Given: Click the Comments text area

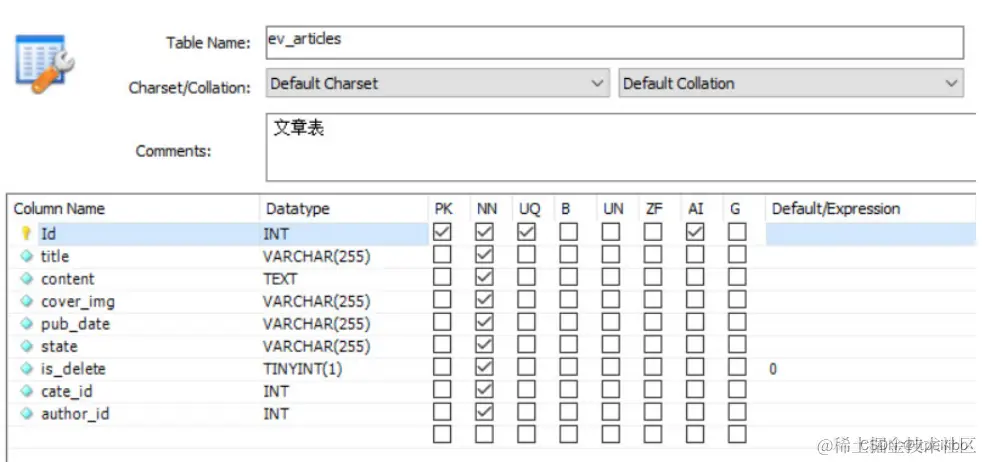Looking at the screenshot, I should (x=621, y=147).
